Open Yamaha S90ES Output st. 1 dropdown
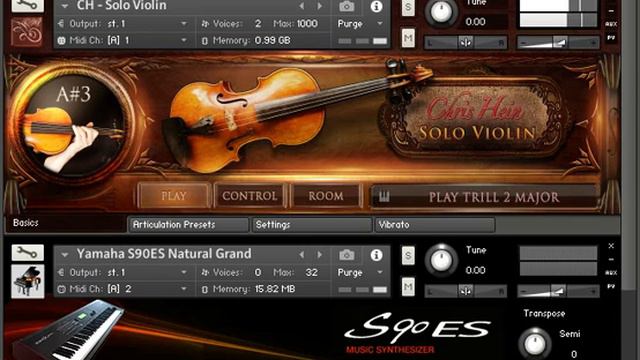The height and width of the screenshot is (360, 640). [x=184, y=272]
